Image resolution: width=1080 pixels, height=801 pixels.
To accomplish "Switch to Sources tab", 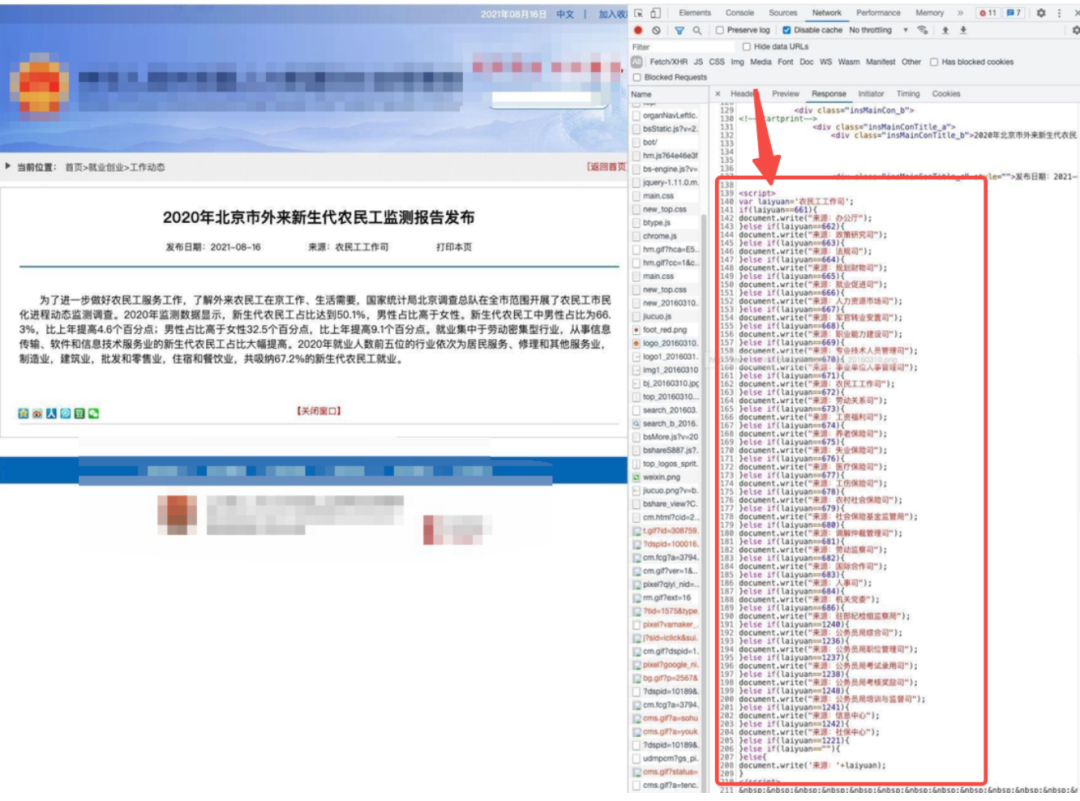I will 782,13.
